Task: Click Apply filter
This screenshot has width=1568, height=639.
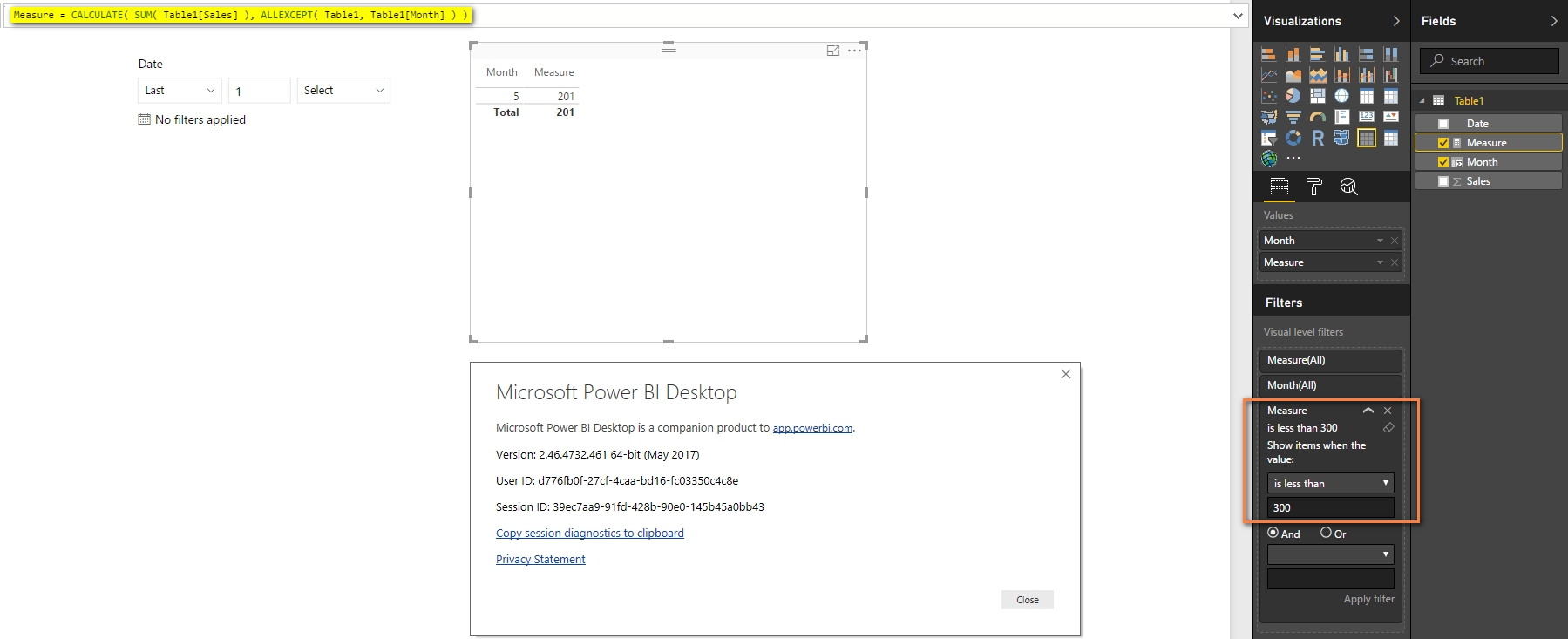Action: [1368, 599]
